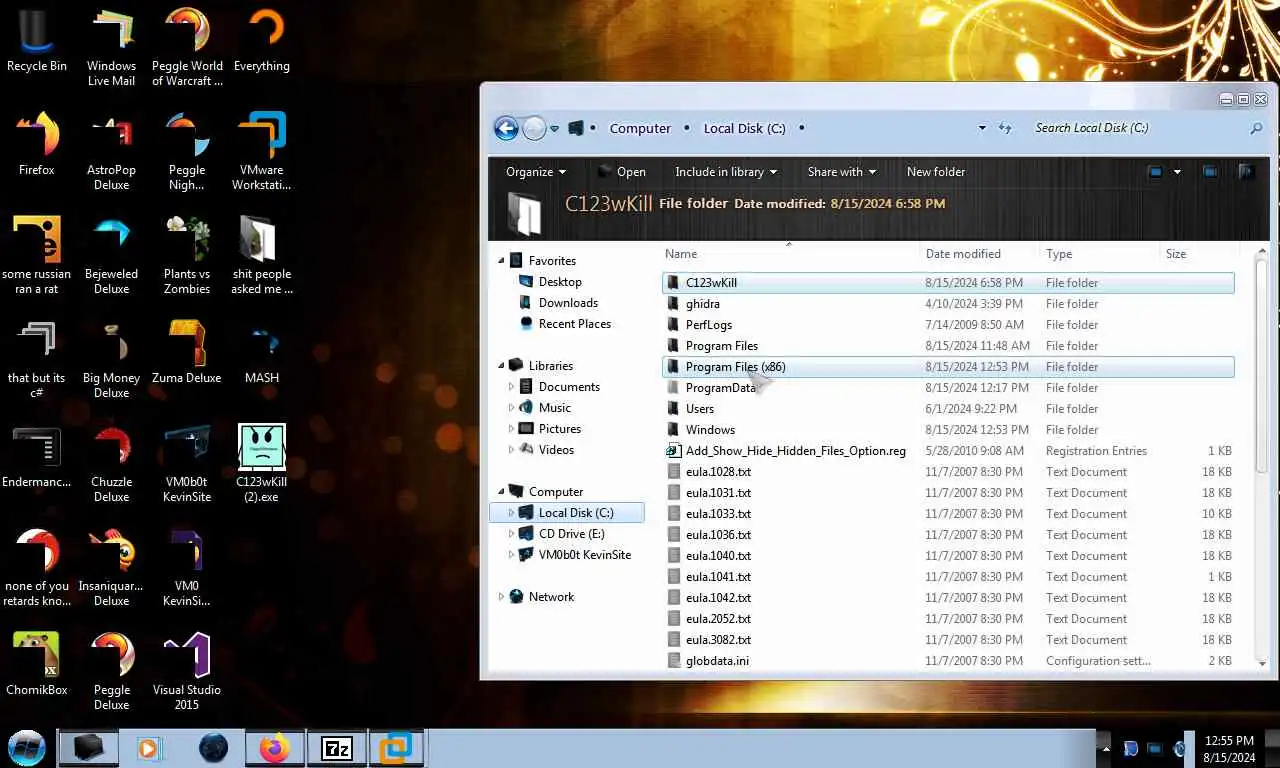The image size is (1280, 768).
Task: Open Share with dropdown
Action: [842, 172]
